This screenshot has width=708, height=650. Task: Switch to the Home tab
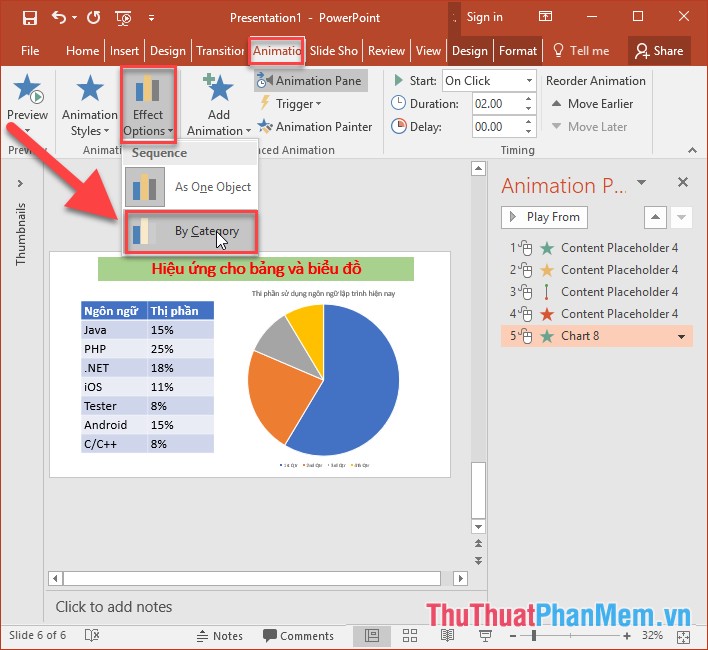[x=82, y=51]
